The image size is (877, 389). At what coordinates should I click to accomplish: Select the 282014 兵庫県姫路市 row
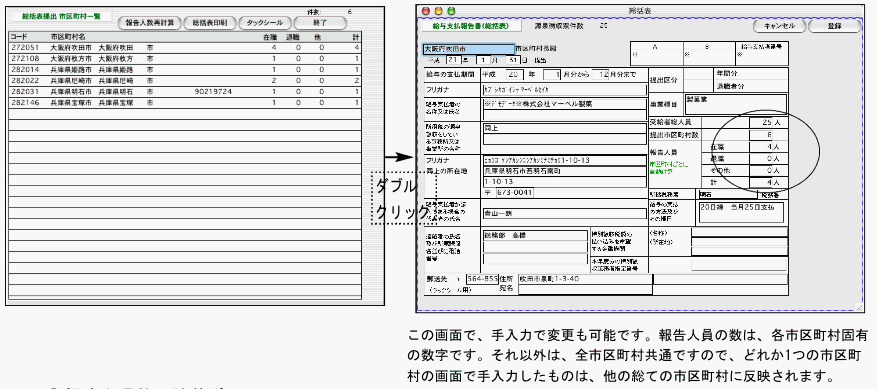185,69
